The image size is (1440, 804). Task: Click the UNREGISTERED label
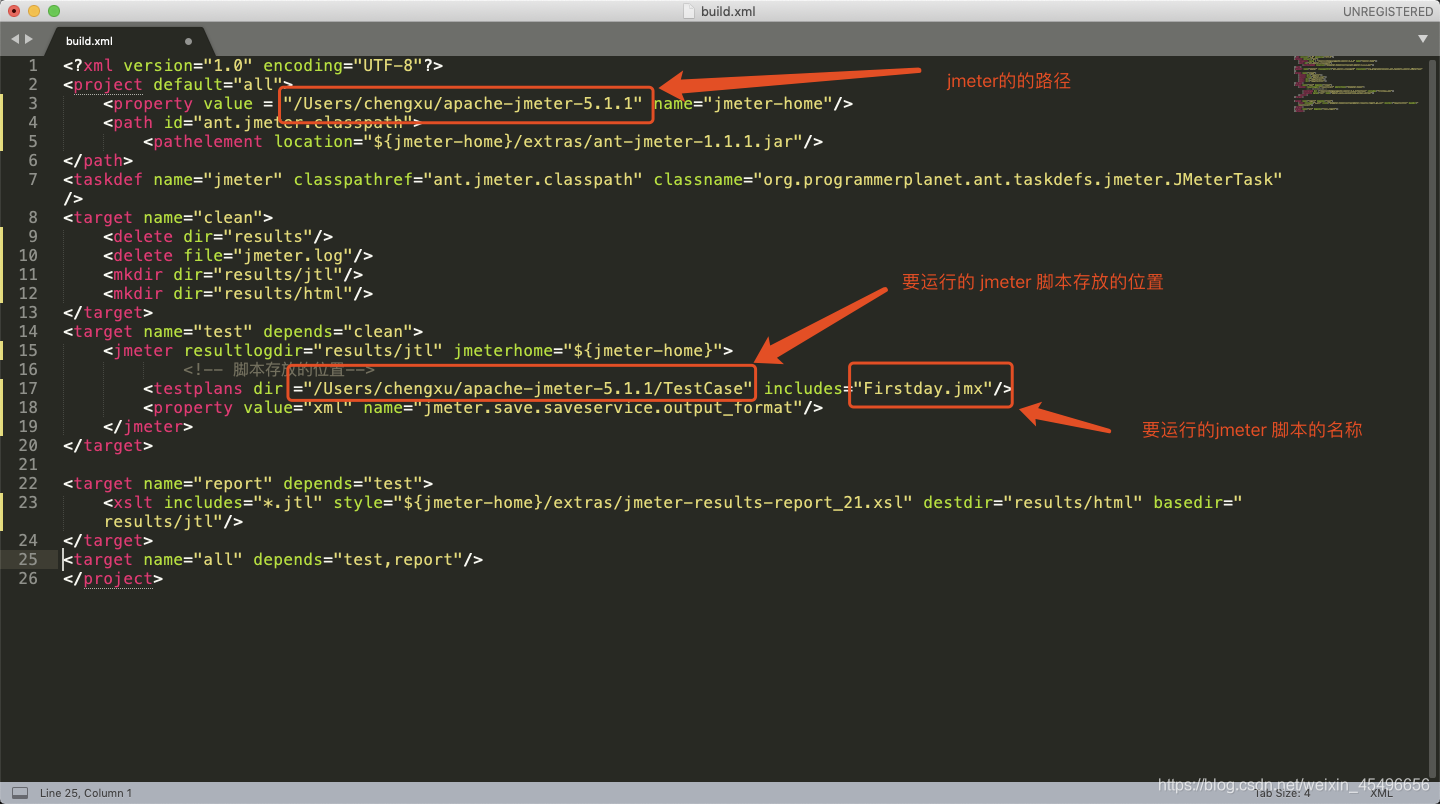pos(1387,11)
